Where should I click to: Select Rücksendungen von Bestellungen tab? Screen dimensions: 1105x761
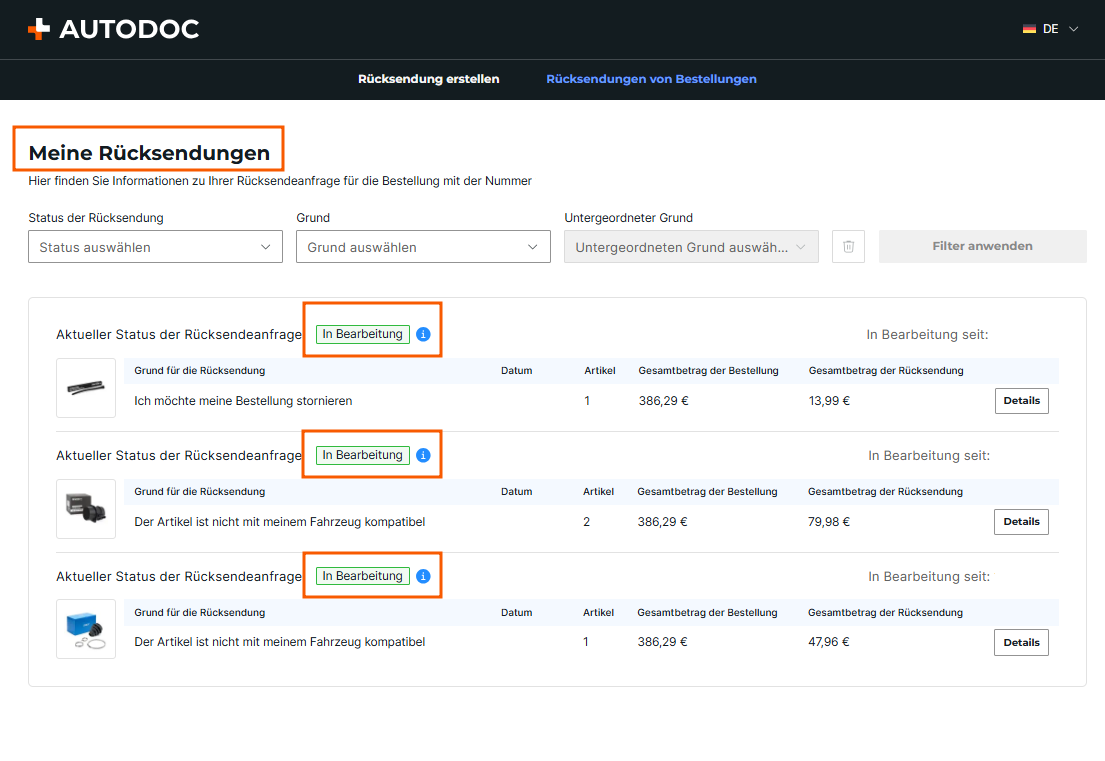pyautogui.click(x=651, y=79)
